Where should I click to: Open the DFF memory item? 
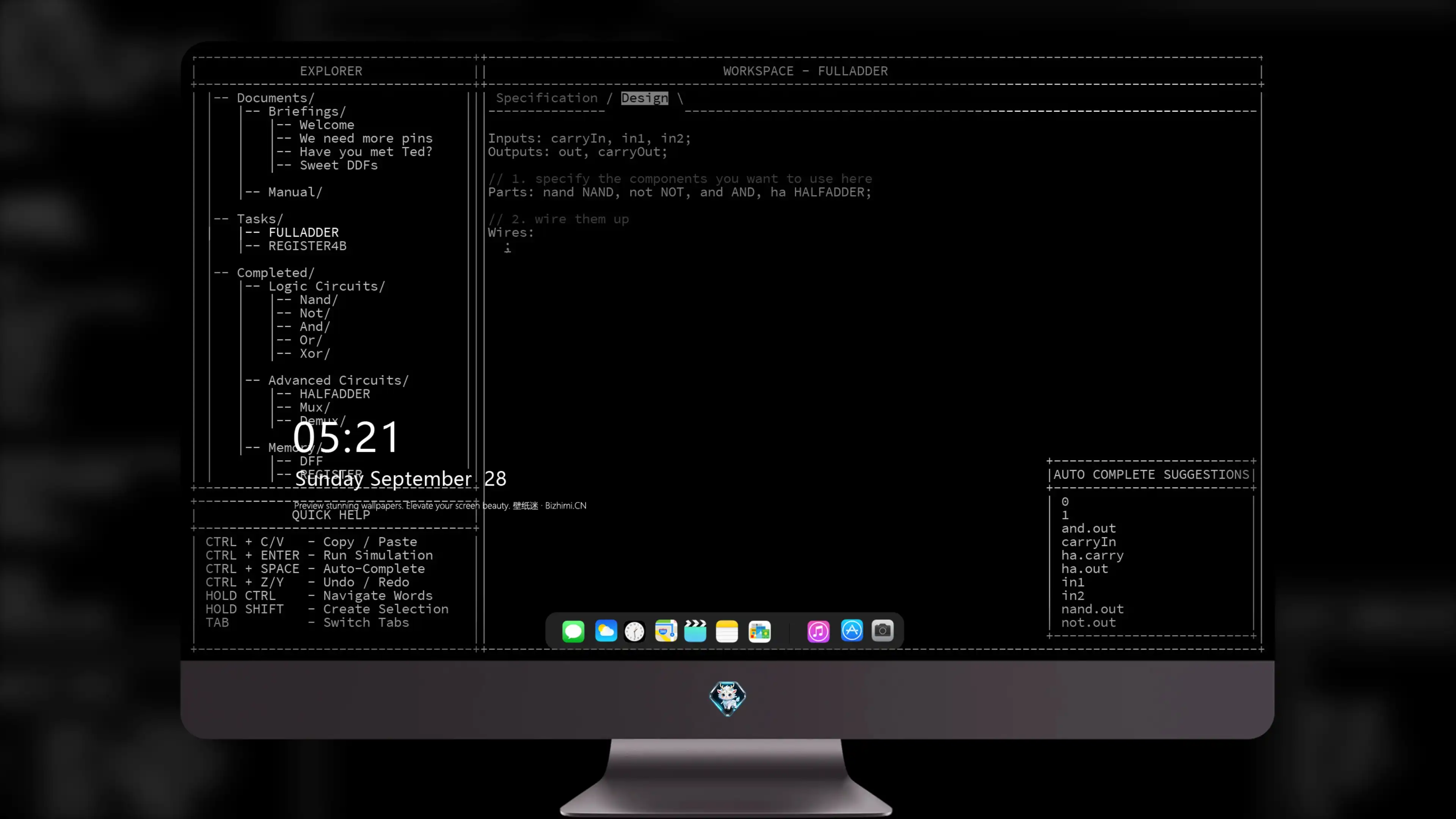coord(311,461)
